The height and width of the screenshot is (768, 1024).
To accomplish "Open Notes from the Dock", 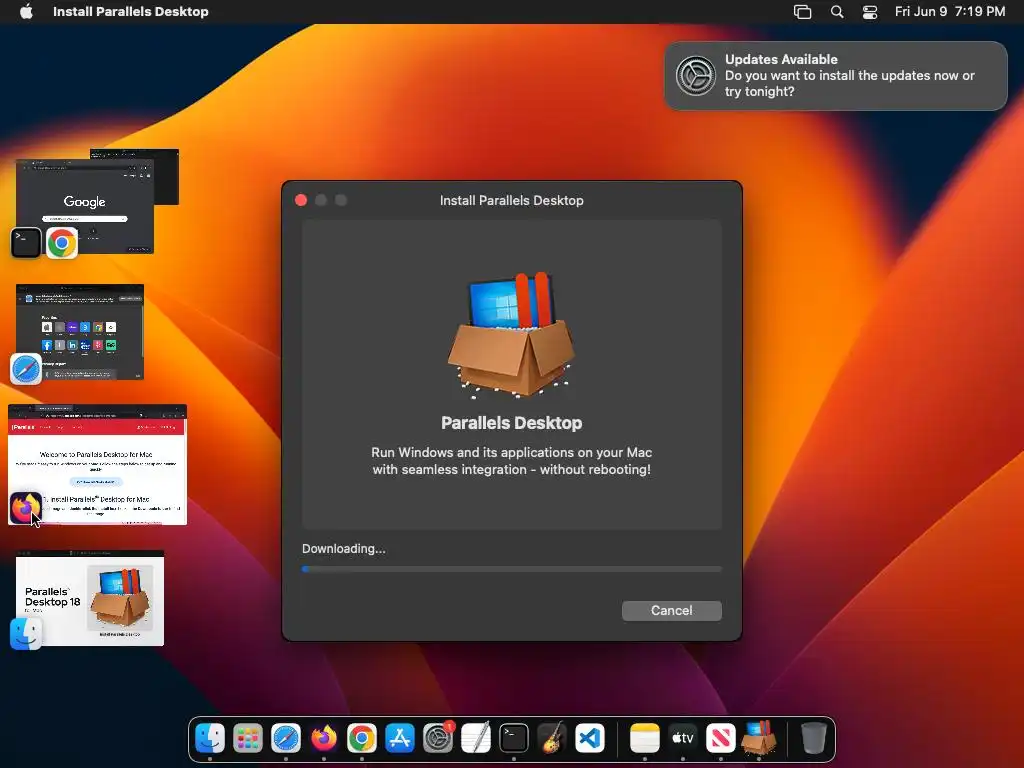I will [x=645, y=739].
